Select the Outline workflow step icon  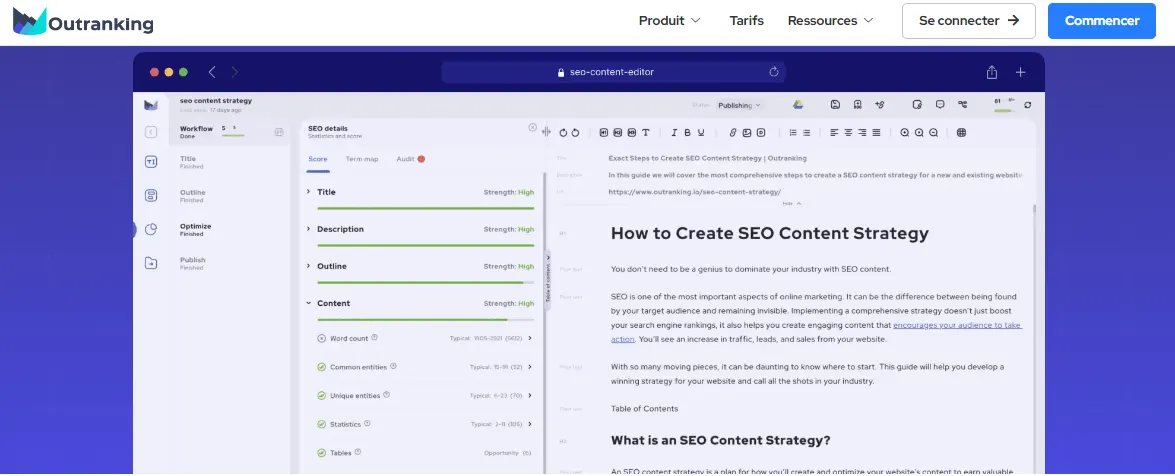point(151,196)
